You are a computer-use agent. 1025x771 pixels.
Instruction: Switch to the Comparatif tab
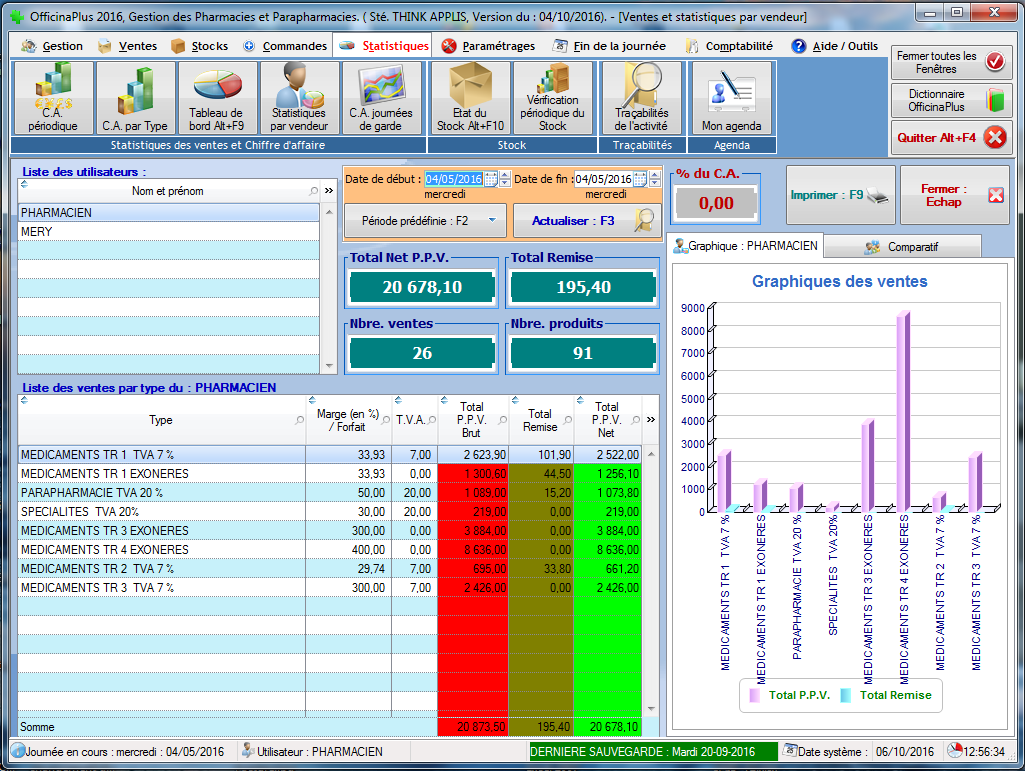click(x=904, y=246)
